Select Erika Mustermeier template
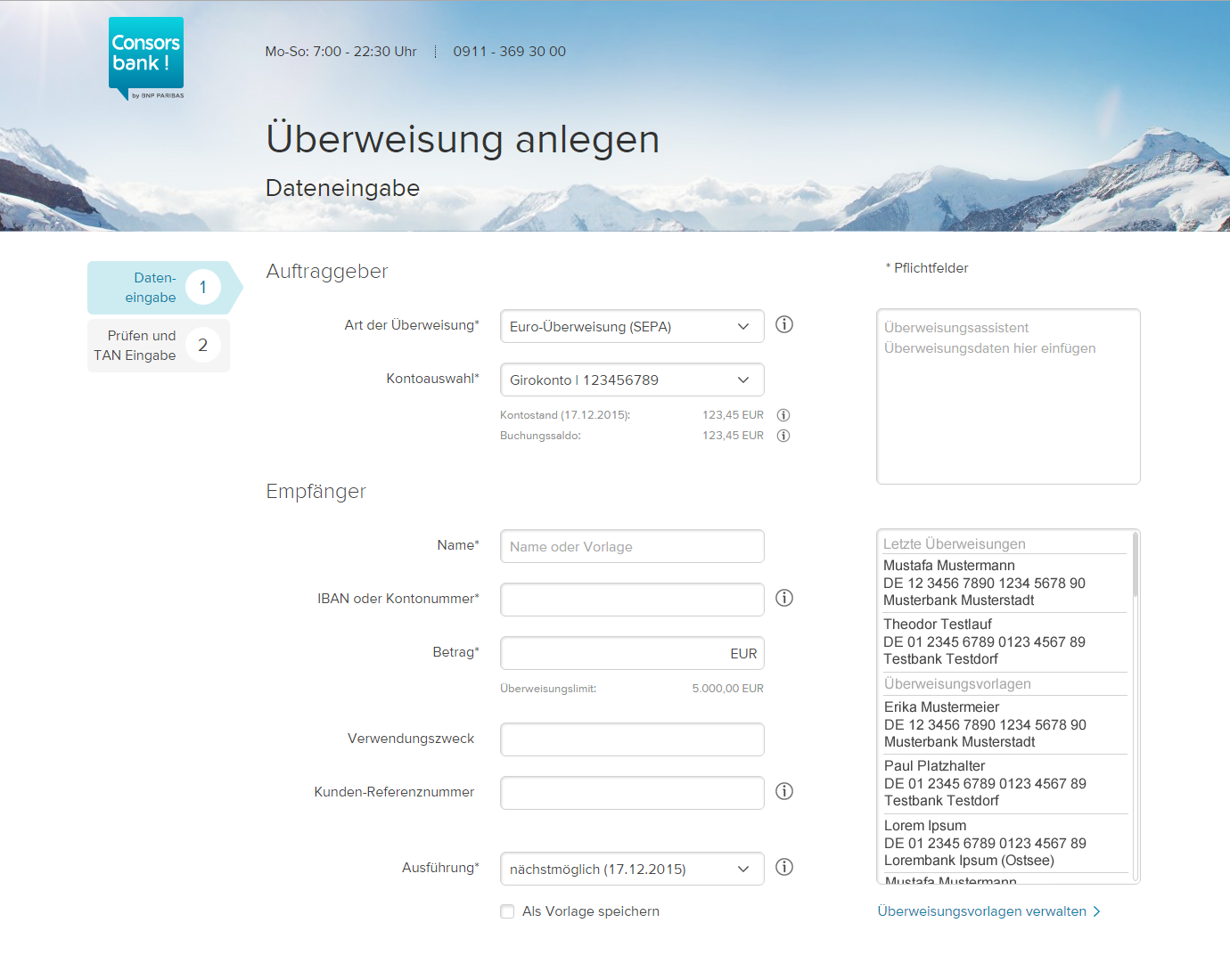Screen dimensions: 1230x980 (x=1004, y=724)
